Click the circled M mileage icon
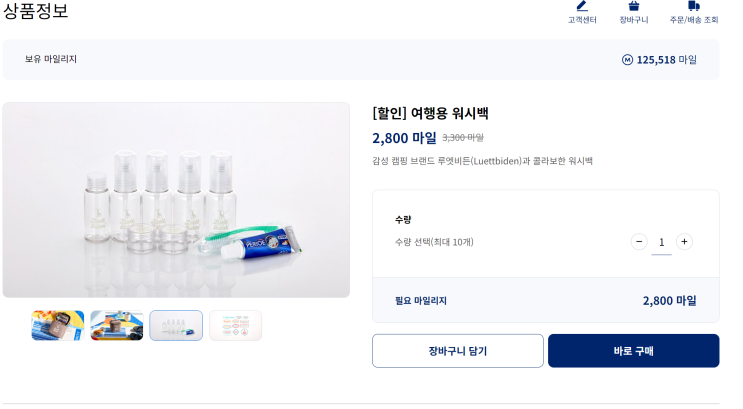The height and width of the screenshot is (409, 743). click(627, 60)
